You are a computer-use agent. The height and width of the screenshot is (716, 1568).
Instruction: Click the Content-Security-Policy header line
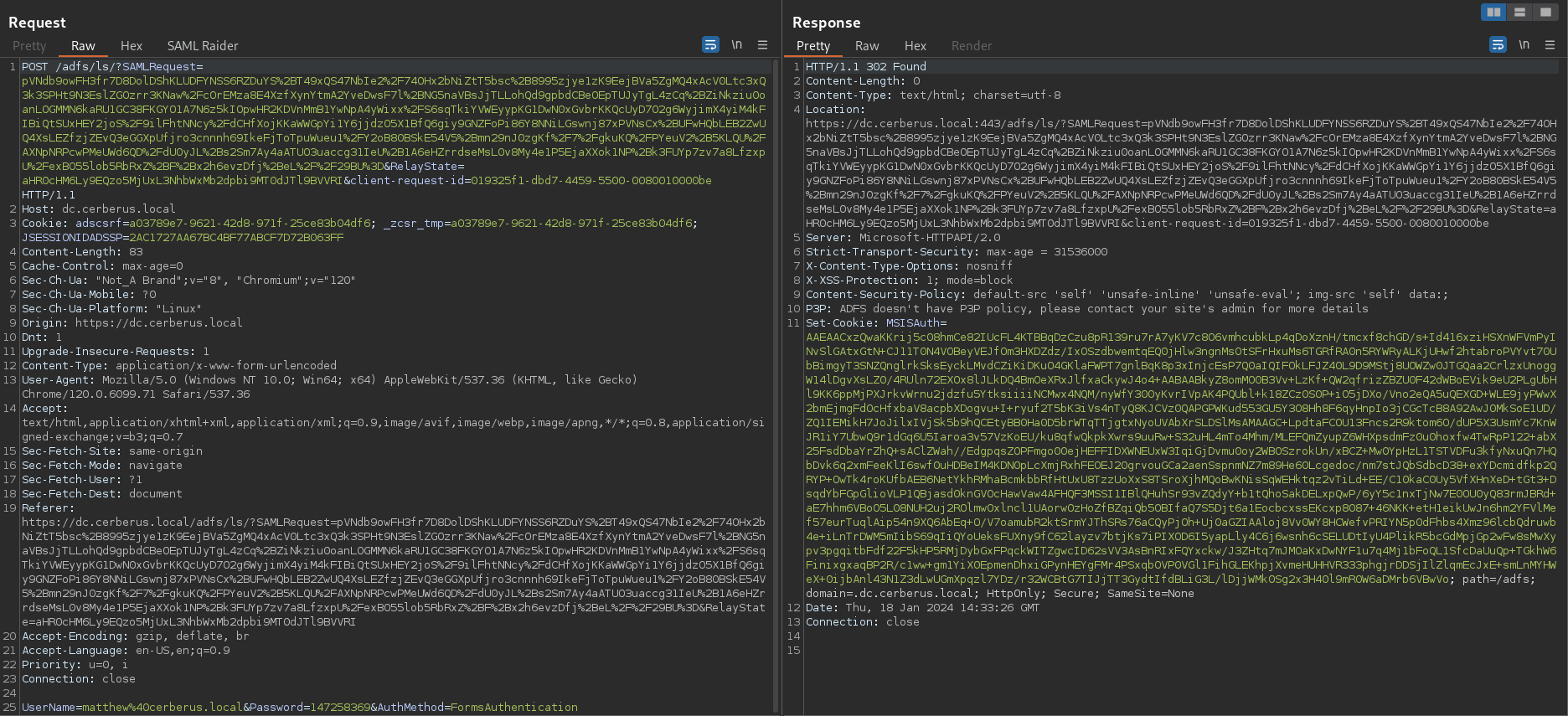[1127, 295]
